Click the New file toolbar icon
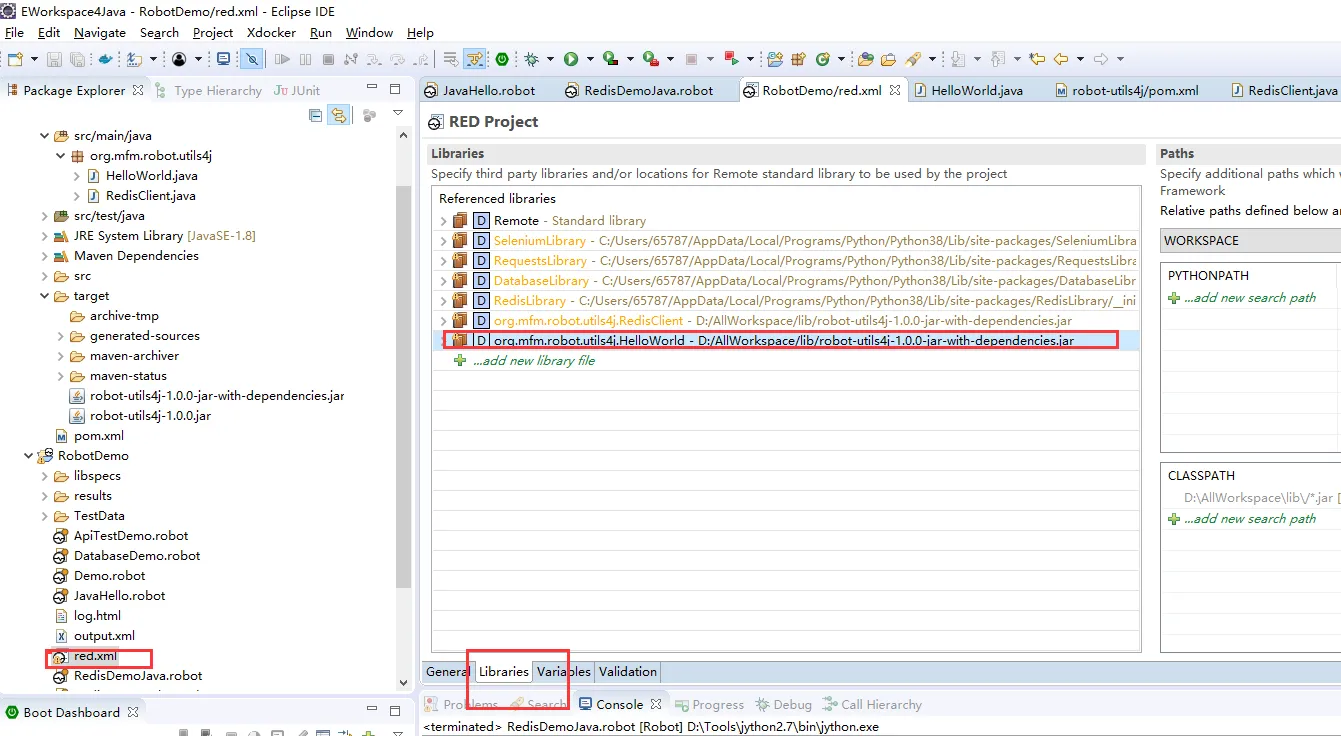This screenshot has height=736, width=1341. 15,59
